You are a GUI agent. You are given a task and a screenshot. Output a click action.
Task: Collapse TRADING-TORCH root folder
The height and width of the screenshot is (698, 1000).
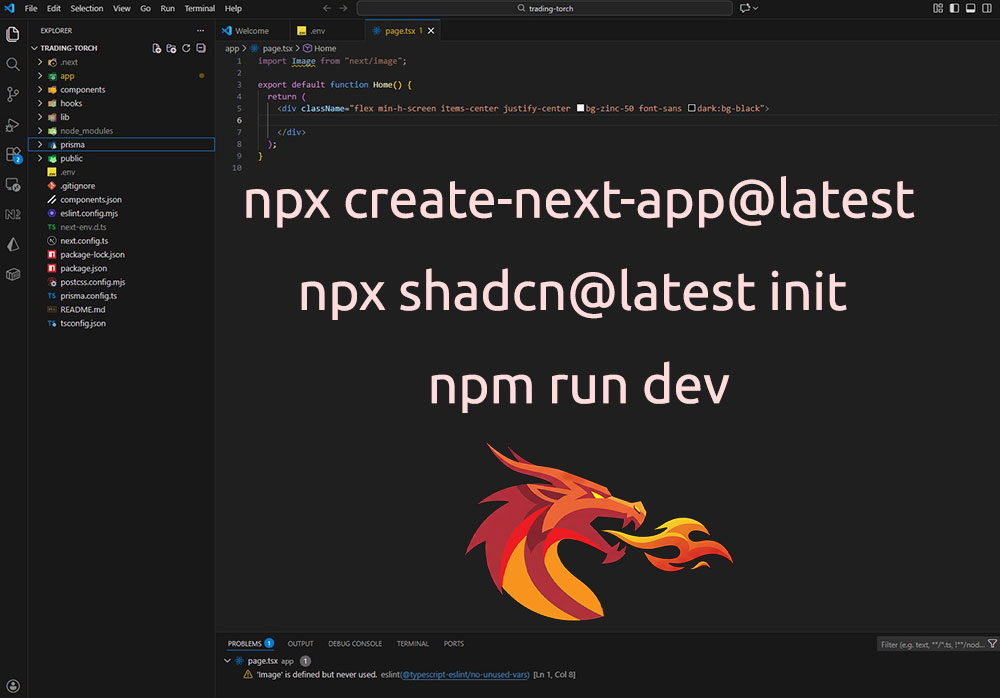[34, 48]
